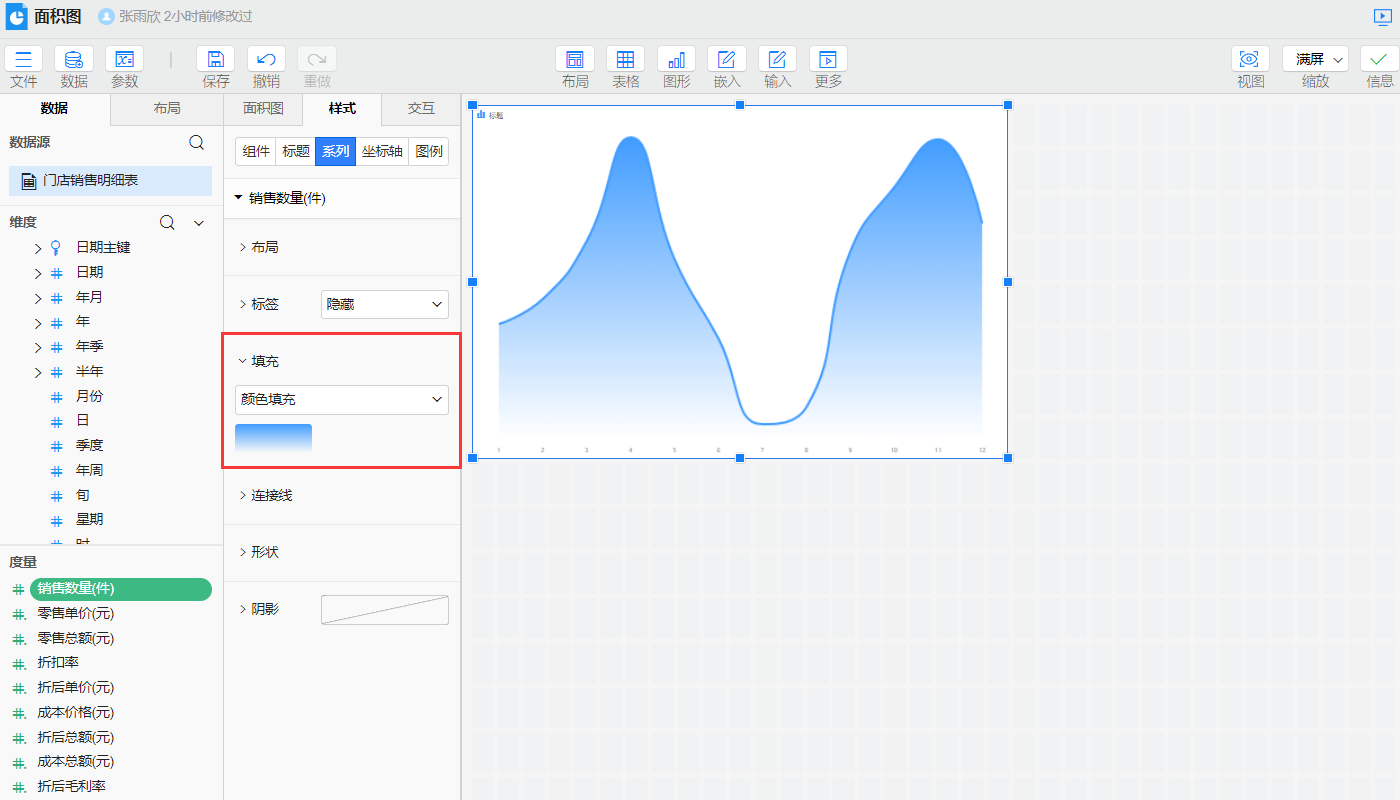The width and height of the screenshot is (1400, 800).
Task: Click the 信息 checkmark icon
Action: 1379,59
